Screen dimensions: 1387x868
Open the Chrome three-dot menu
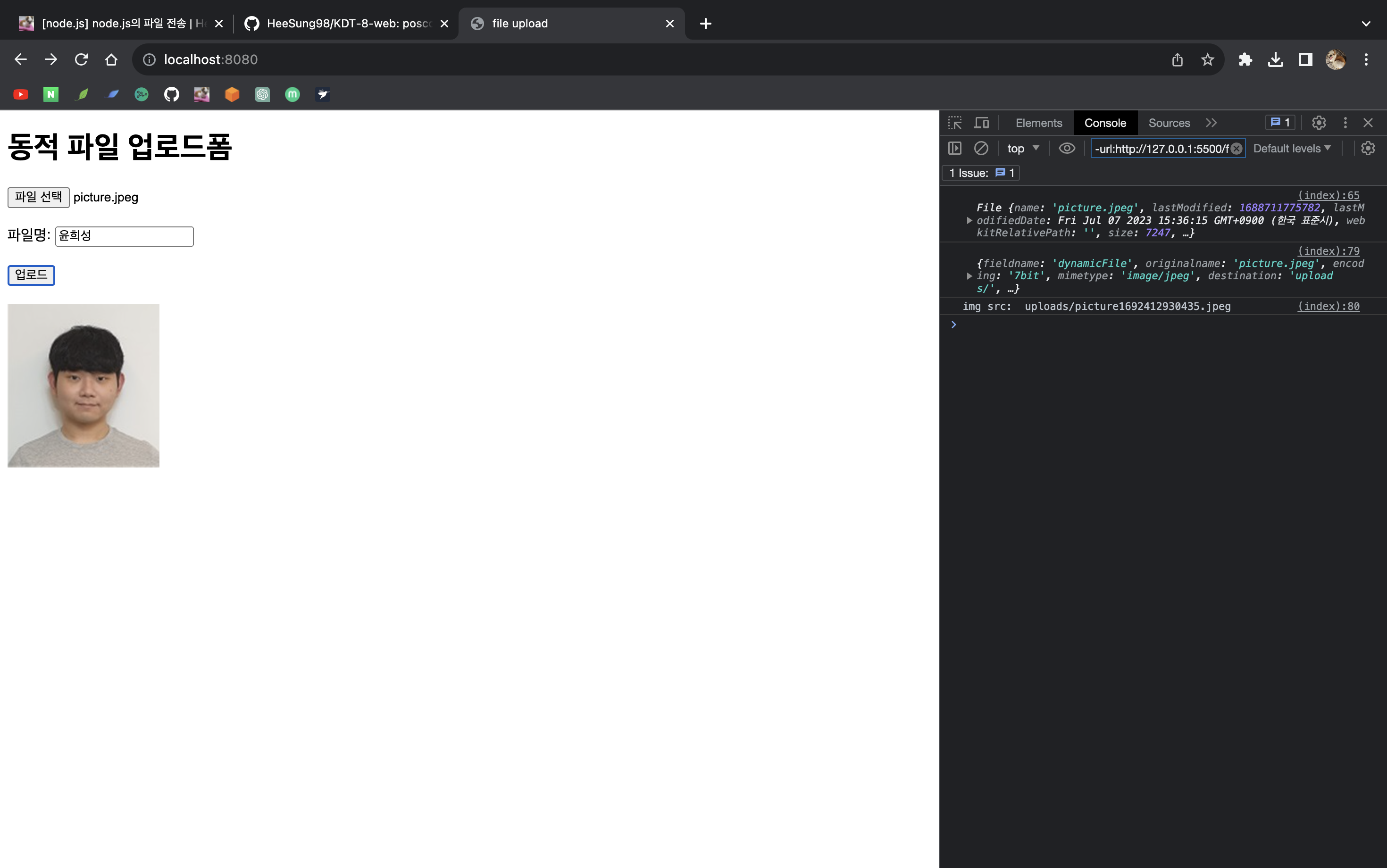(1366, 60)
